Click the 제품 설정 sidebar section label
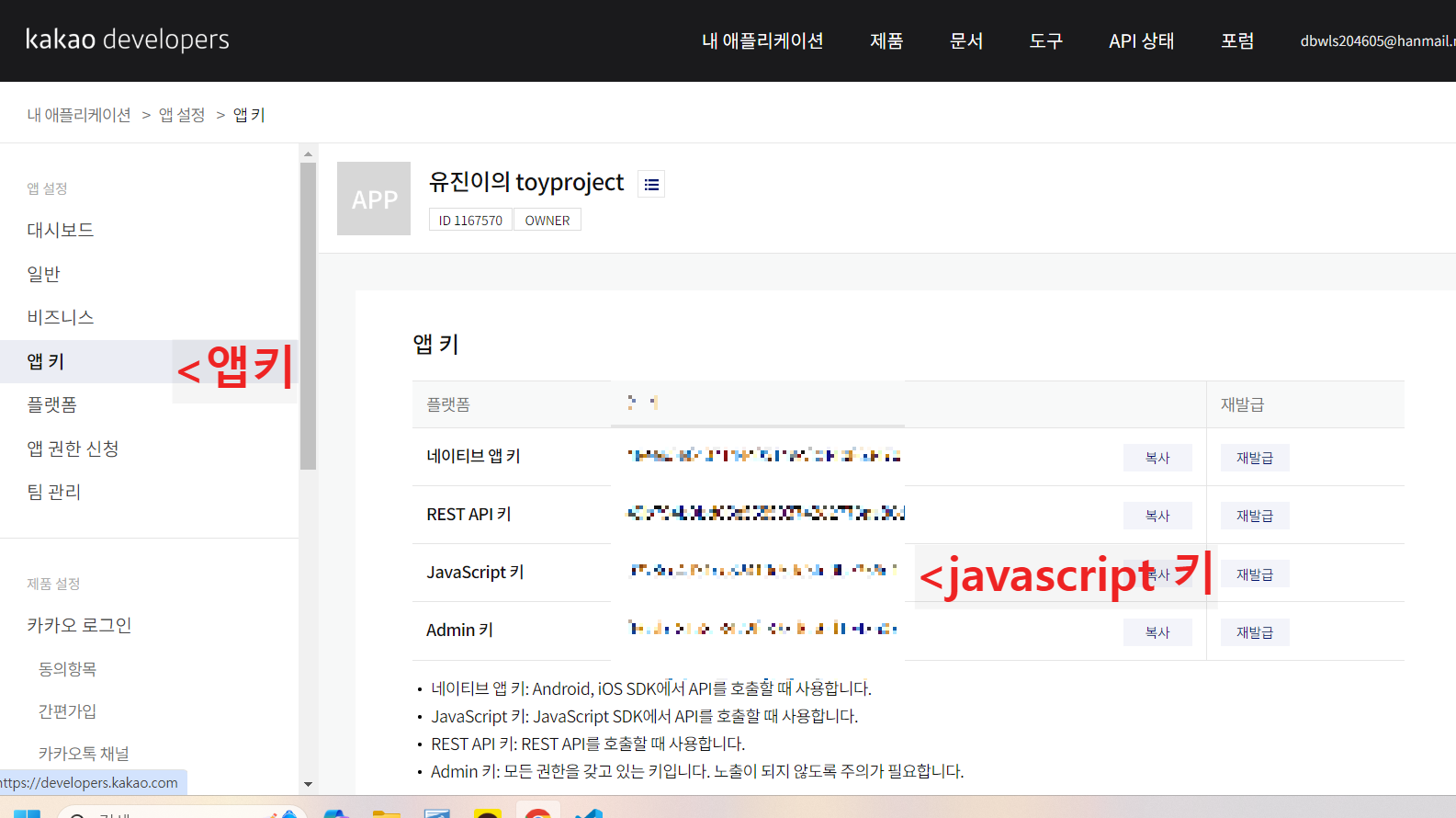The width and height of the screenshot is (1456, 818). [53, 584]
